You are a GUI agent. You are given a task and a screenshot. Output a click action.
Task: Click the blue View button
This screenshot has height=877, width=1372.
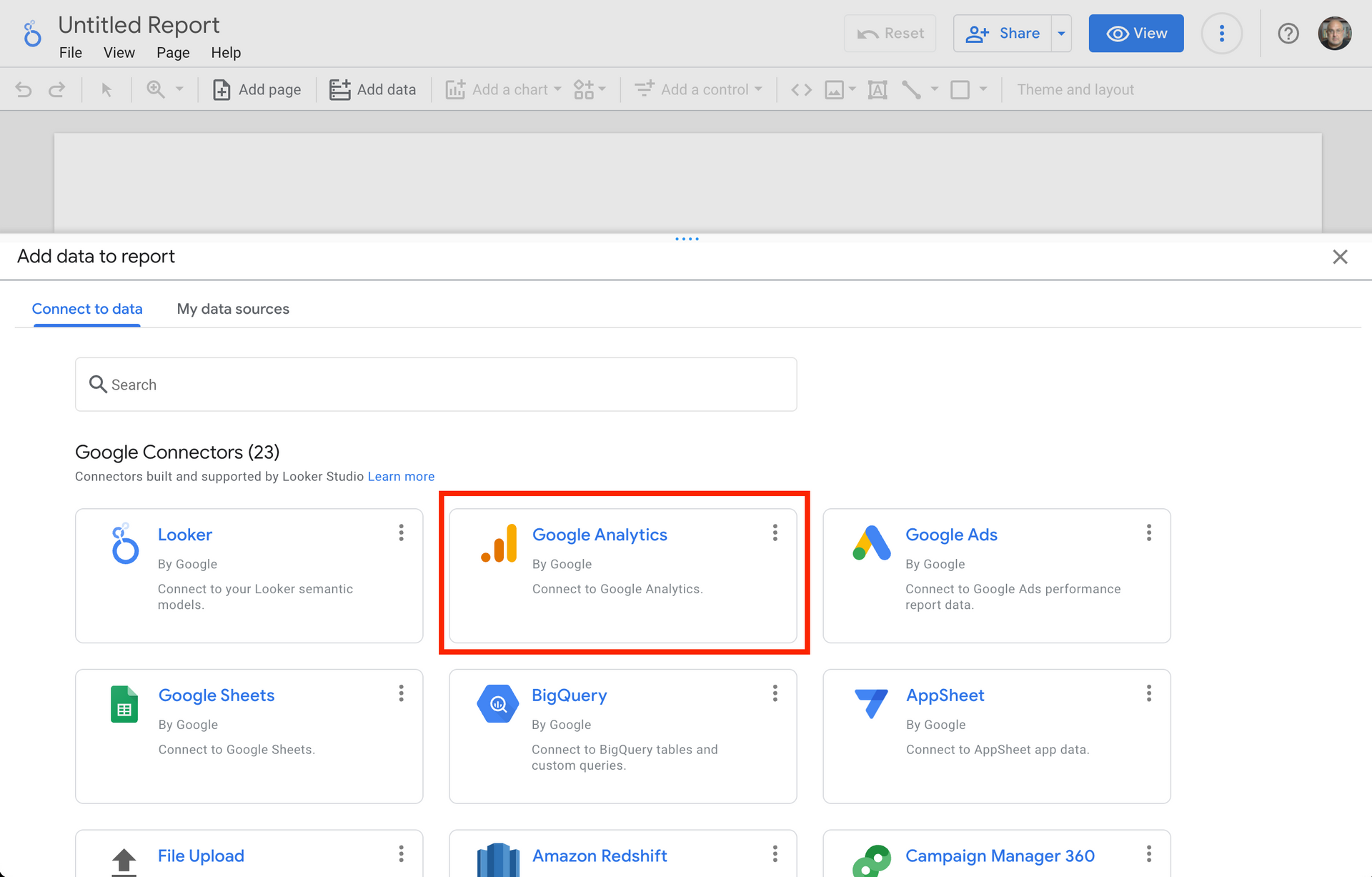tap(1136, 34)
